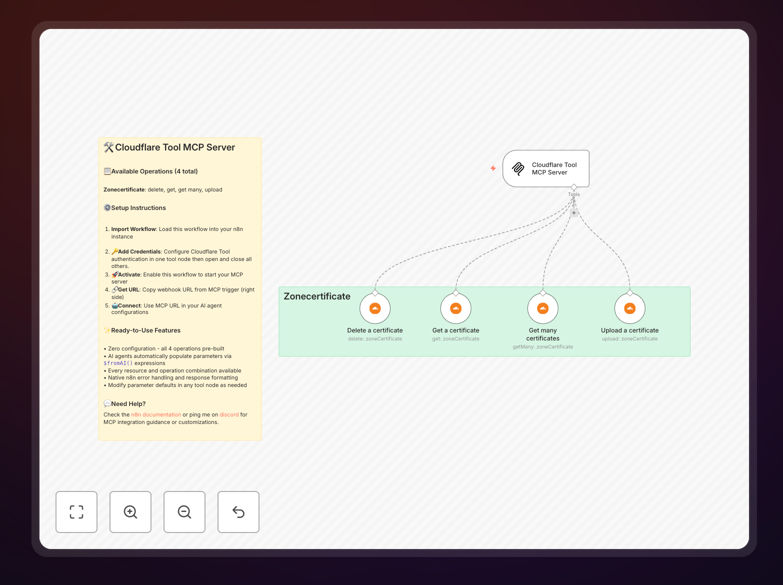Click Available Operations (4 total) heading
The width and height of the screenshot is (783, 585).
click(150, 171)
